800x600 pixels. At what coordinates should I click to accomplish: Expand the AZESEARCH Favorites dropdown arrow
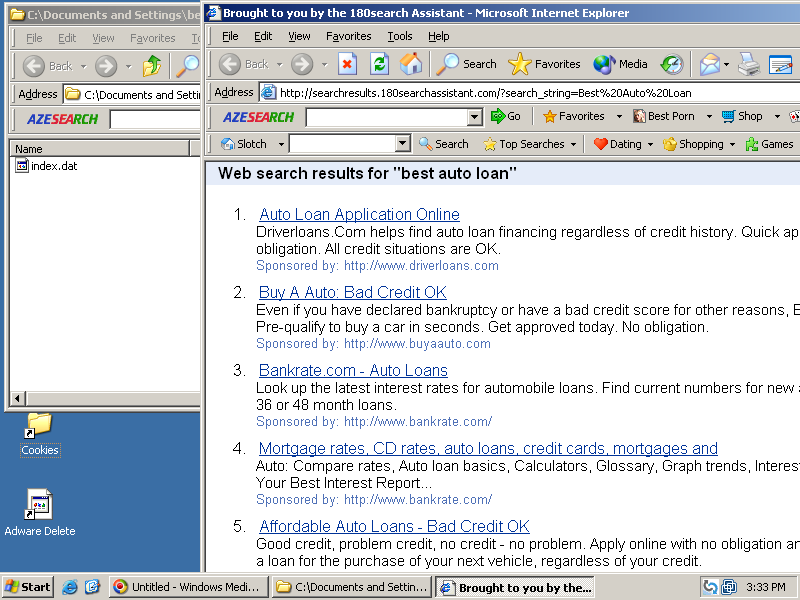(619, 117)
